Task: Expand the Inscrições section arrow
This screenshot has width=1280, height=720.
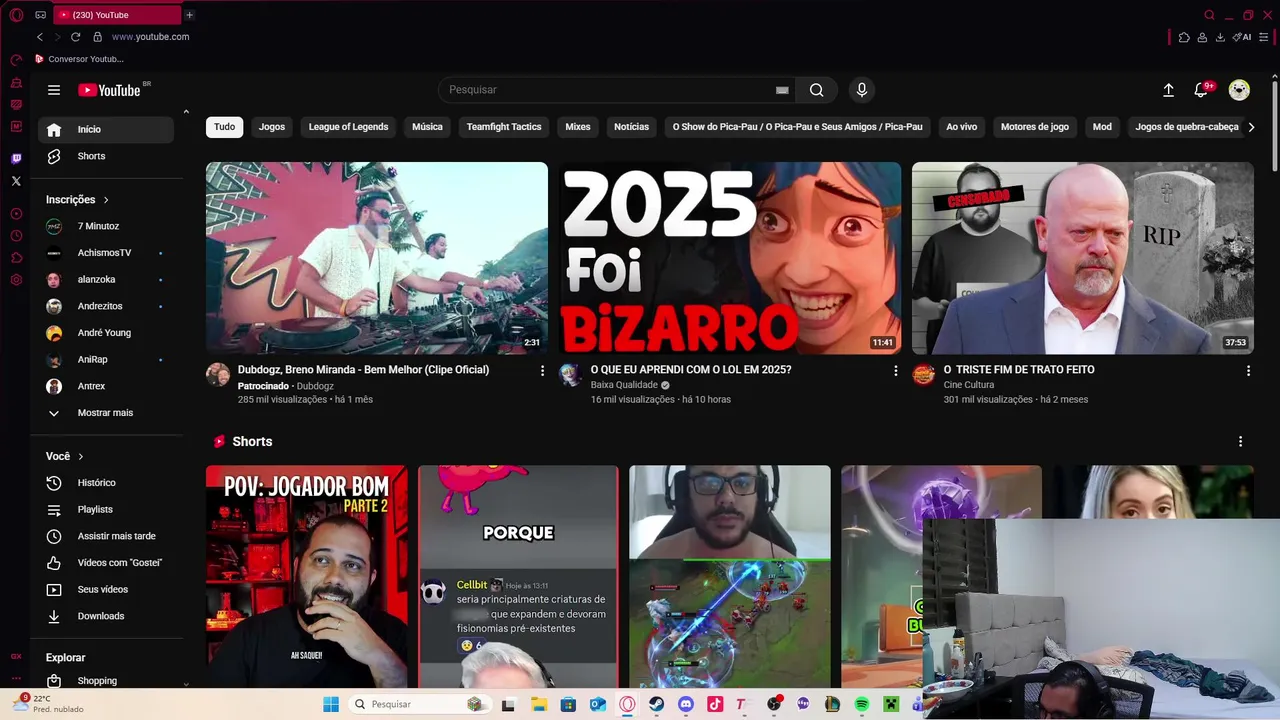Action: pos(106,200)
